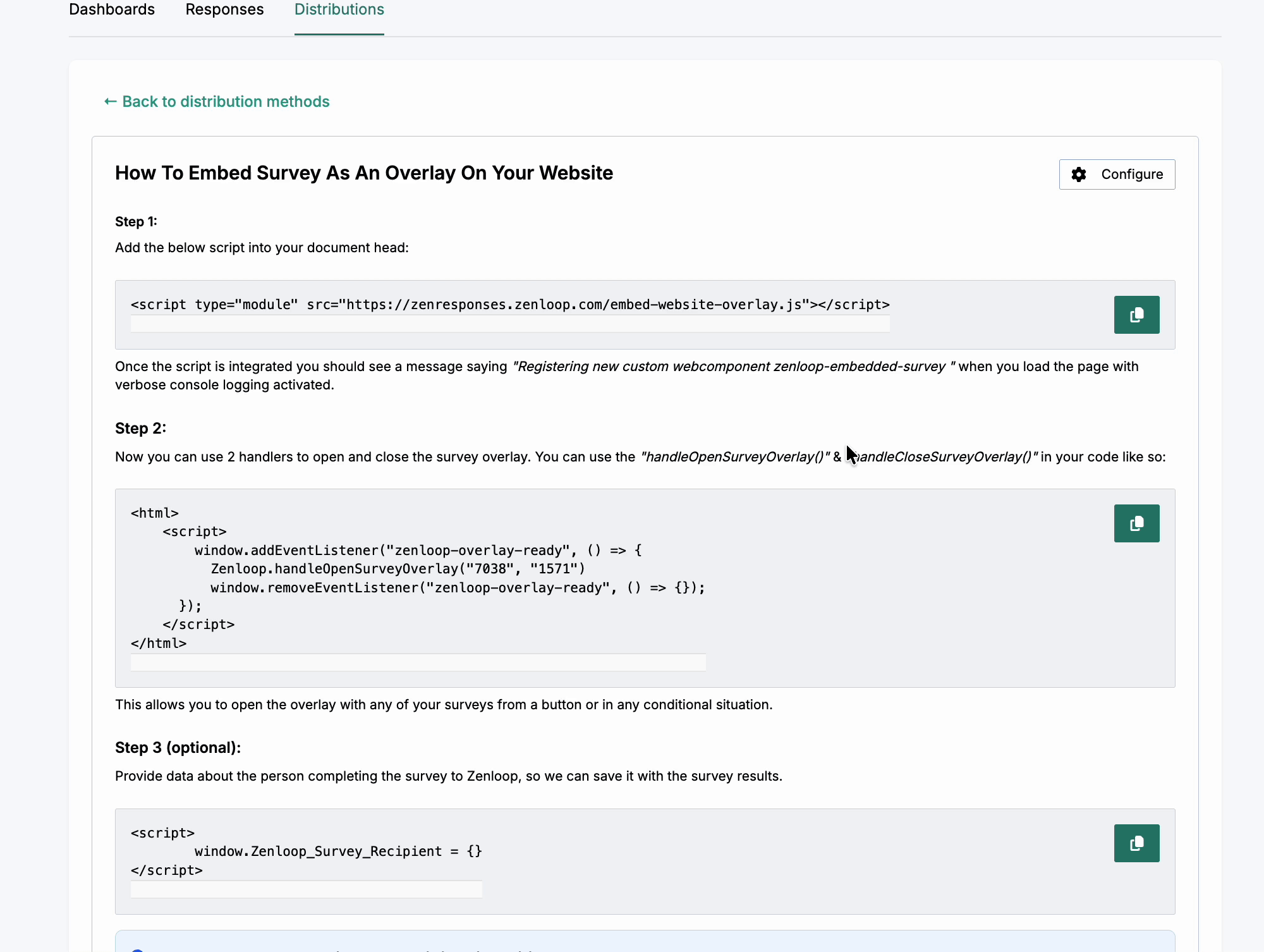
Task: Copy the Step 3 recipient script code
Action: 1136,843
